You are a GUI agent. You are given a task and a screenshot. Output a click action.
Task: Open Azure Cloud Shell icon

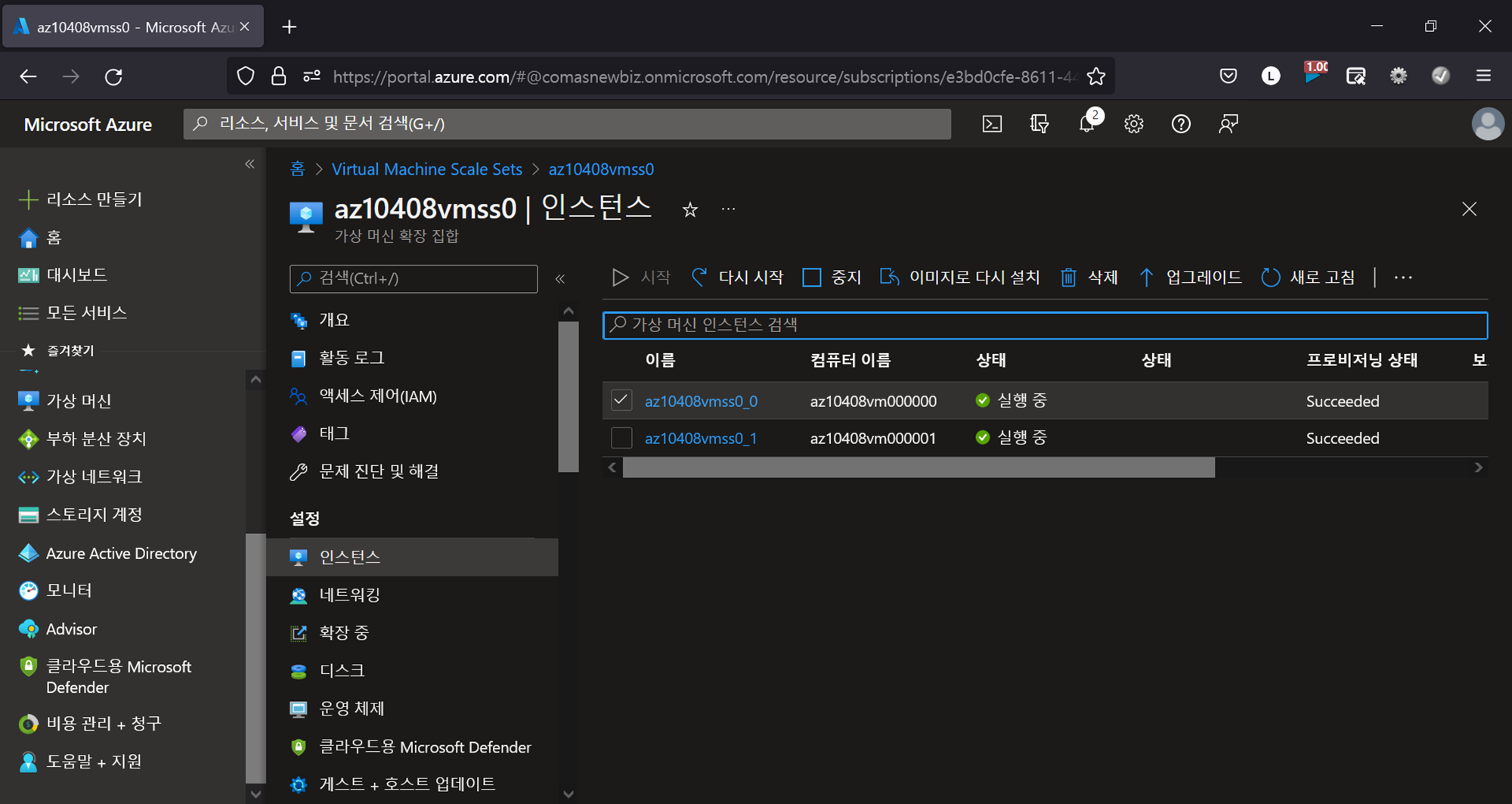(x=992, y=124)
